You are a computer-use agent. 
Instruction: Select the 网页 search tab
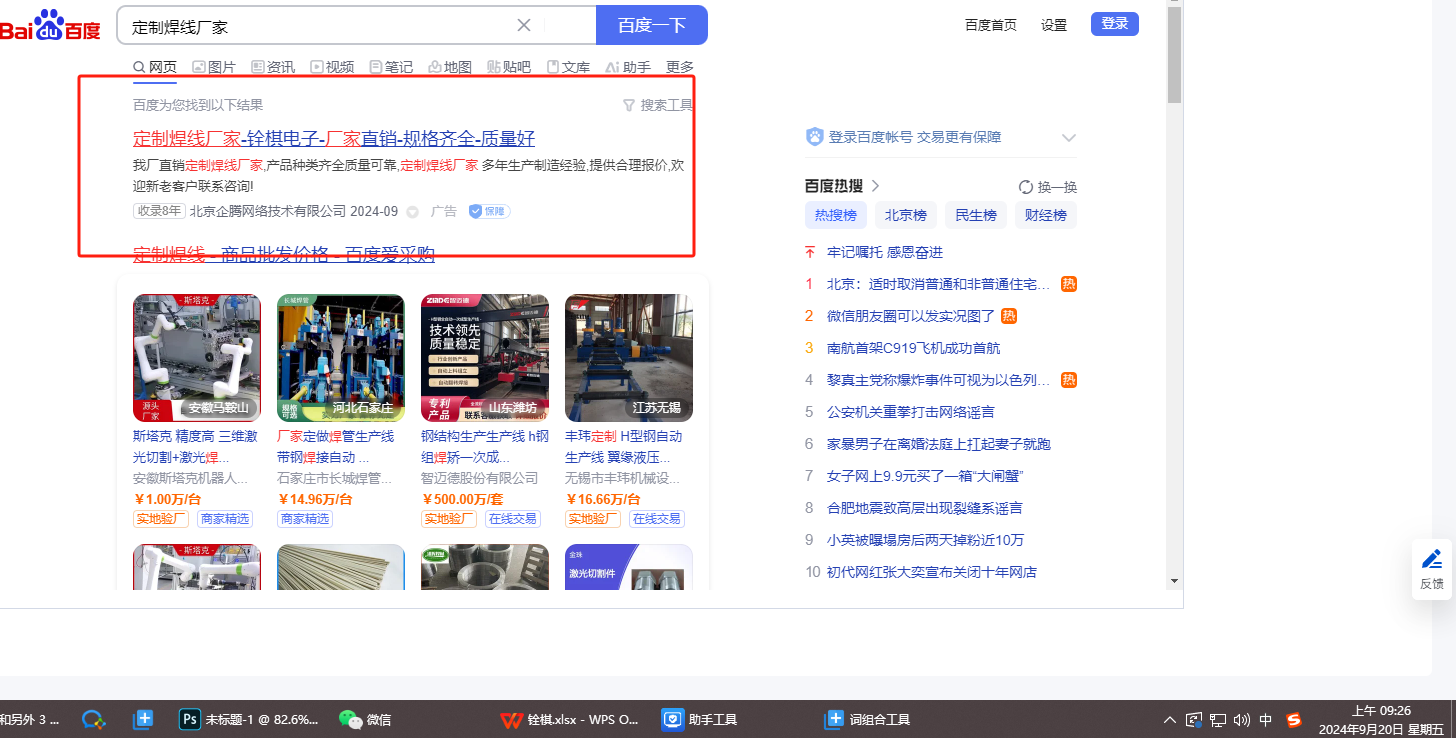coord(155,67)
